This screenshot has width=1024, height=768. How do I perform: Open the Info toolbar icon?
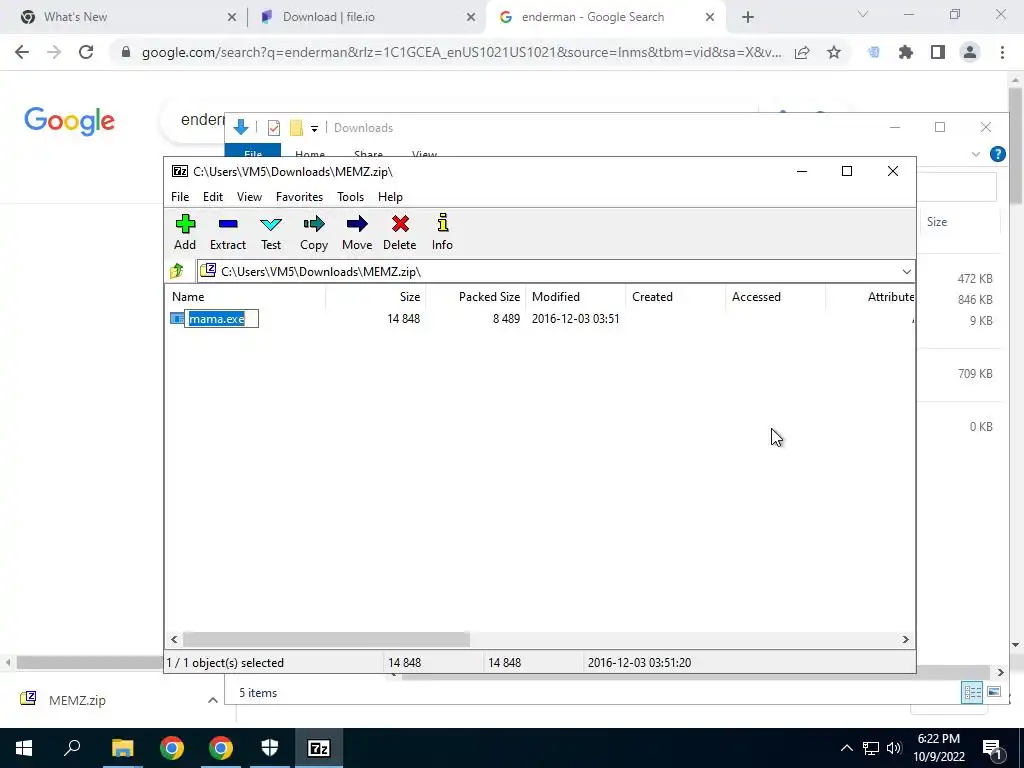[x=442, y=232]
